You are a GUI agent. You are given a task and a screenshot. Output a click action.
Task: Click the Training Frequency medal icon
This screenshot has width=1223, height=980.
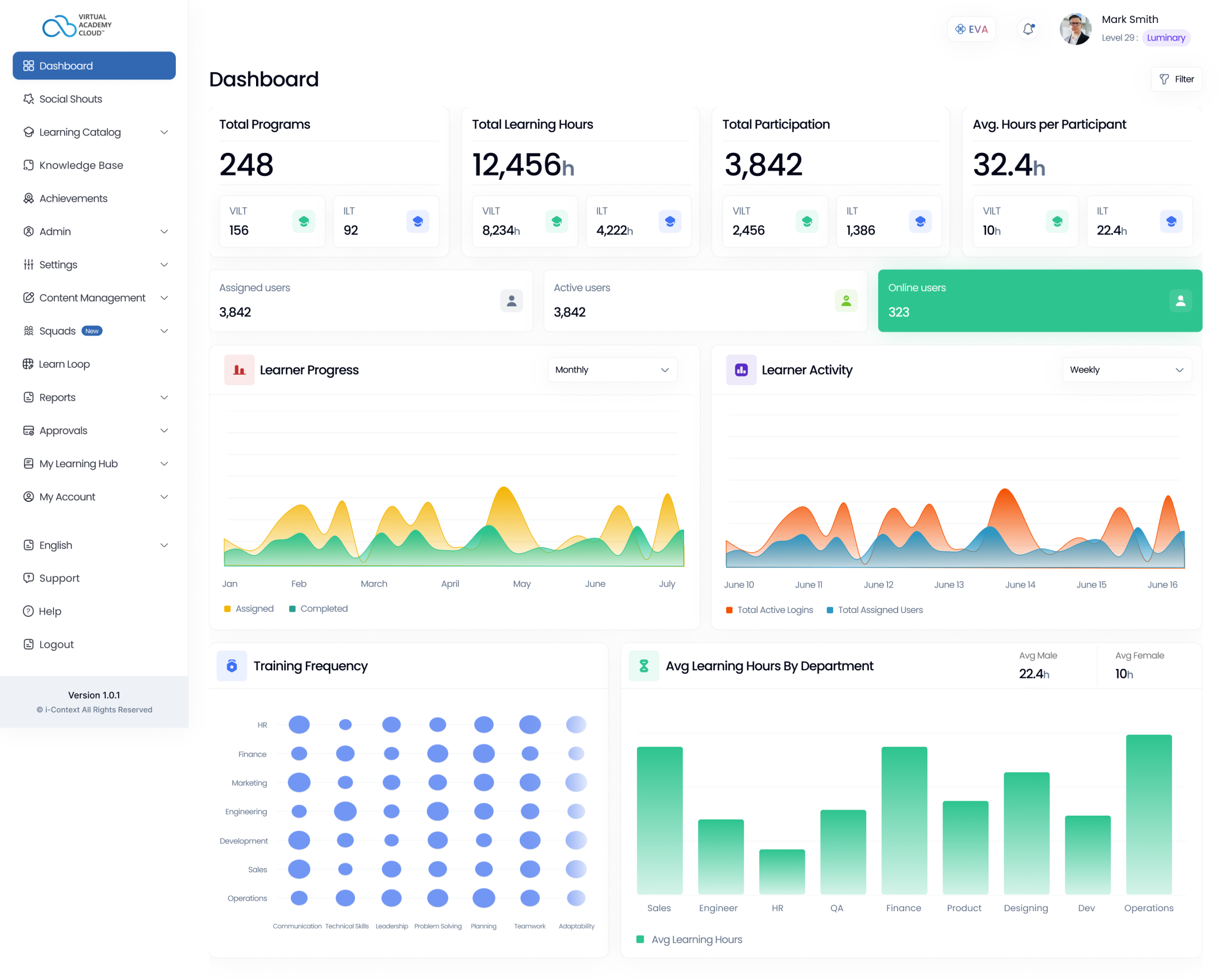231,666
